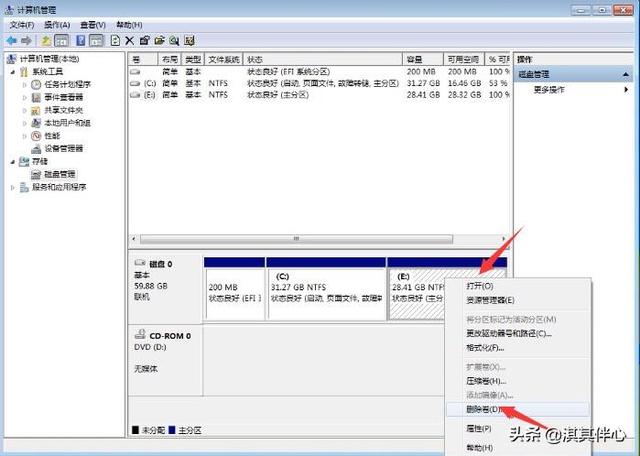This screenshot has height=456, width=640.
Task: Click the last toolbar settings icon
Action: [189, 40]
